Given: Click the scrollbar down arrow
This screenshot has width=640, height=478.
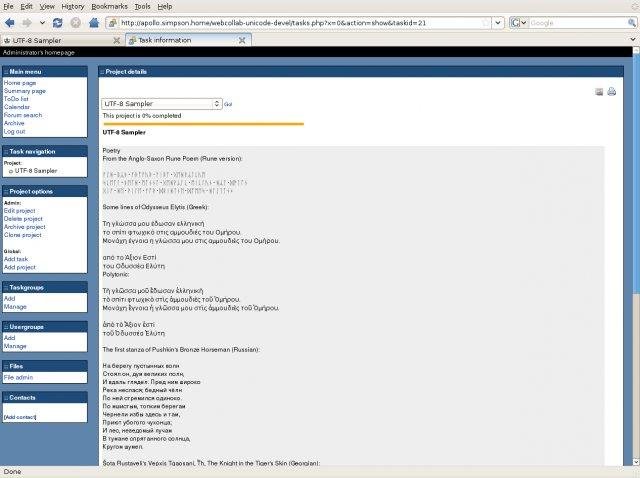Looking at the screenshot, I should click(636, 462).
